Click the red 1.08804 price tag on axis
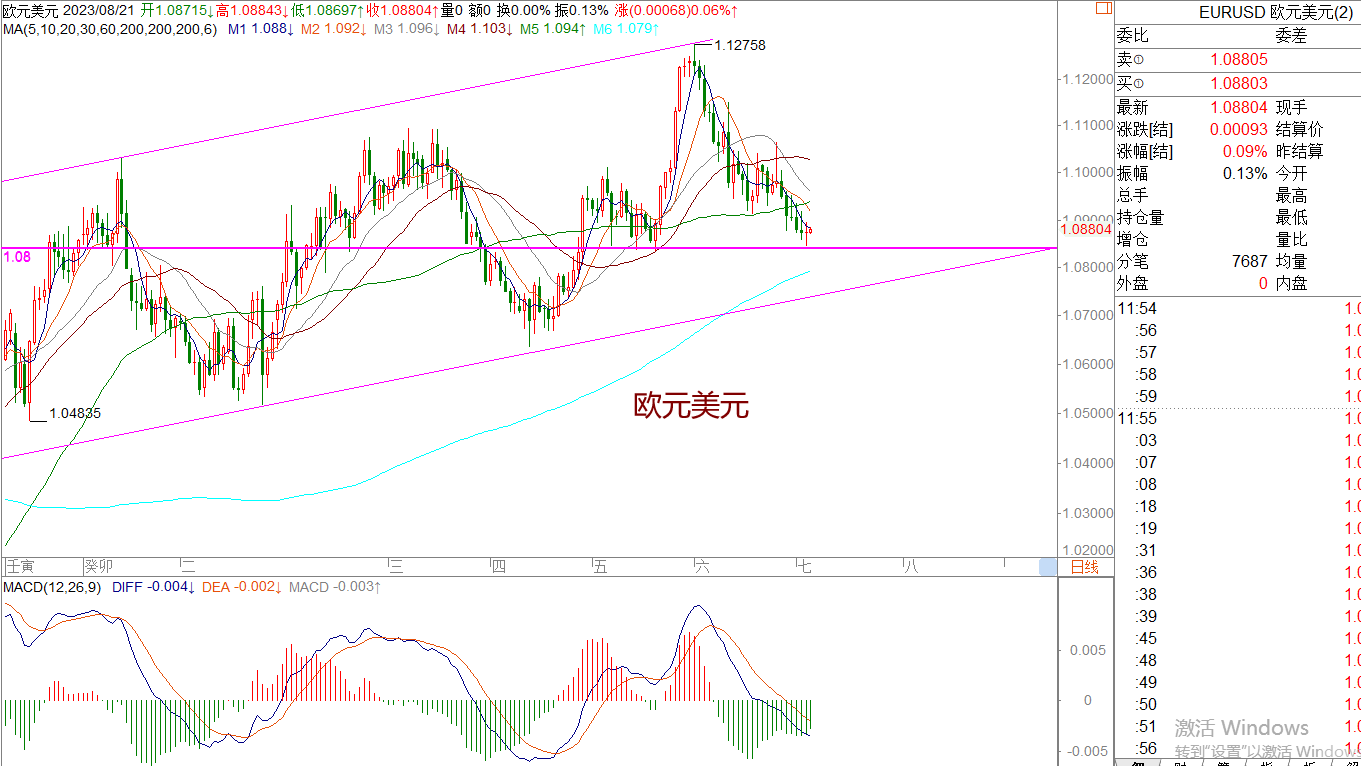 tap(1085, 229)
